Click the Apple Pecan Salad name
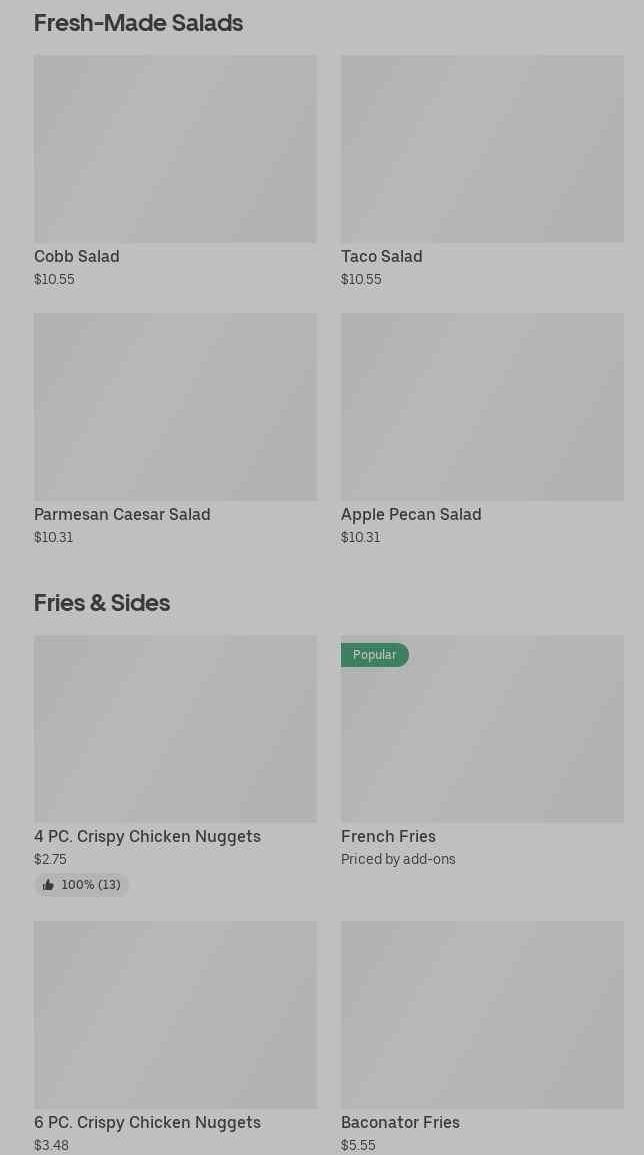The image size is (644, 1155). click(x=411, y=514)
